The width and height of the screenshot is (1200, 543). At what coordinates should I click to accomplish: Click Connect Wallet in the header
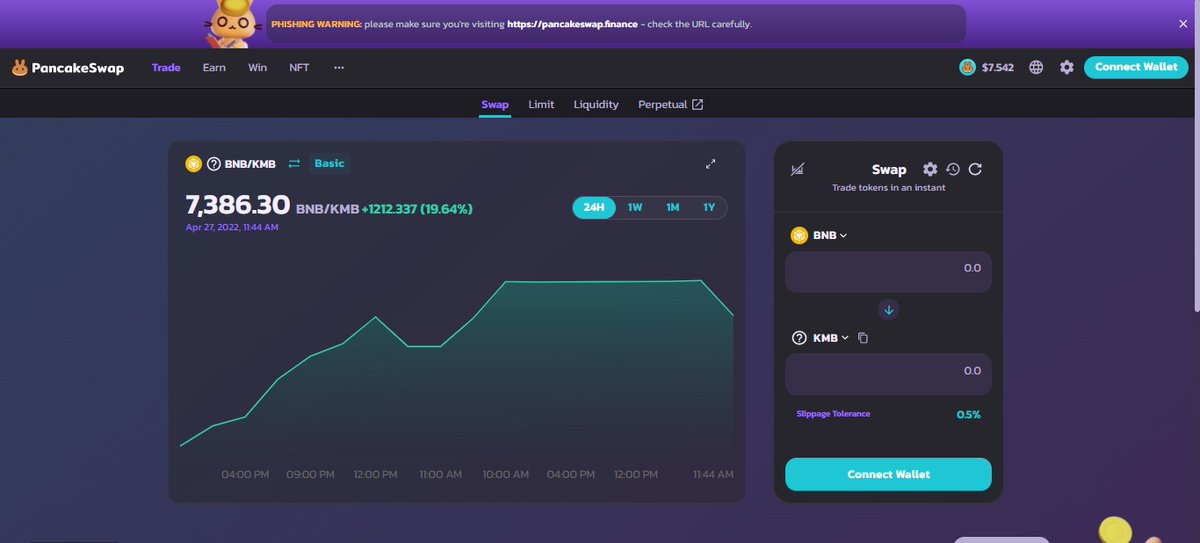[x=1136, y=67]
